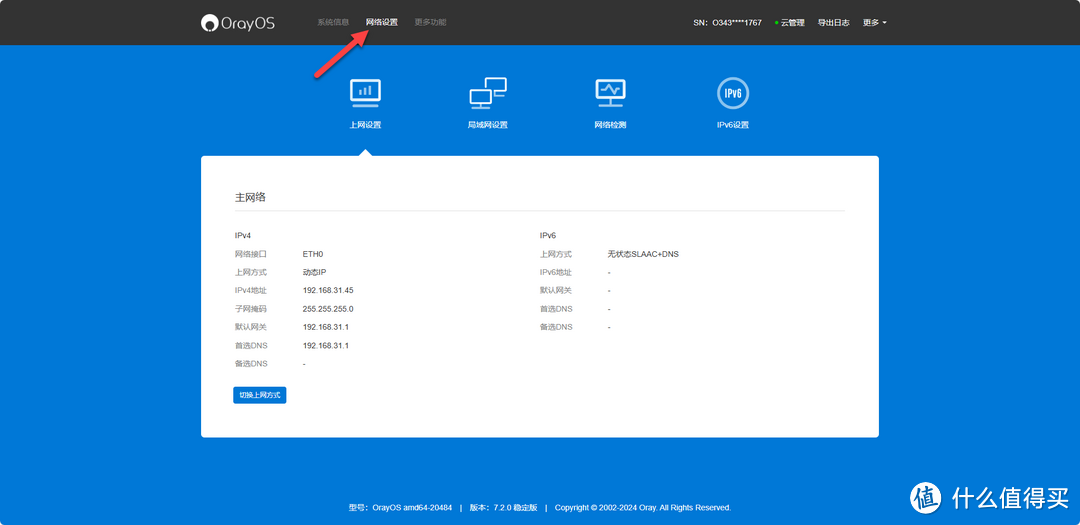Click the 无状态SLAAC+DNS value

coord(642,254)
